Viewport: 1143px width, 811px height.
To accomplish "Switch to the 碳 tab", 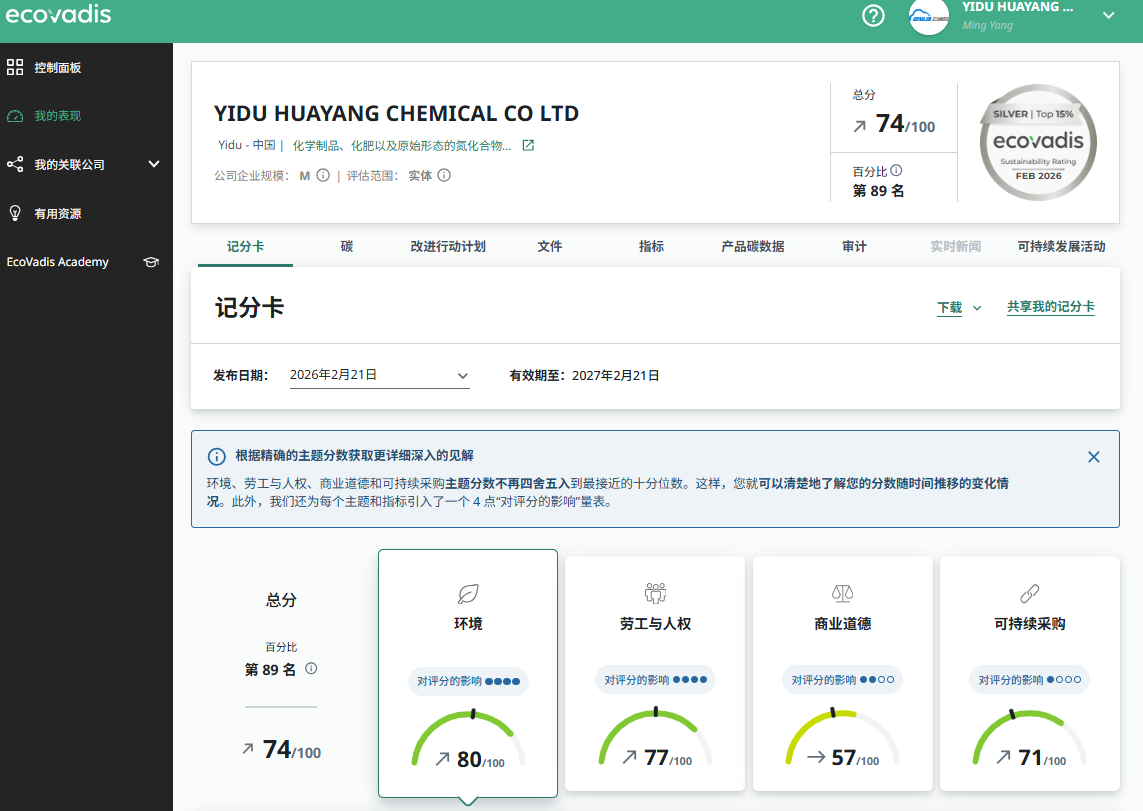I will coord(346,245).
